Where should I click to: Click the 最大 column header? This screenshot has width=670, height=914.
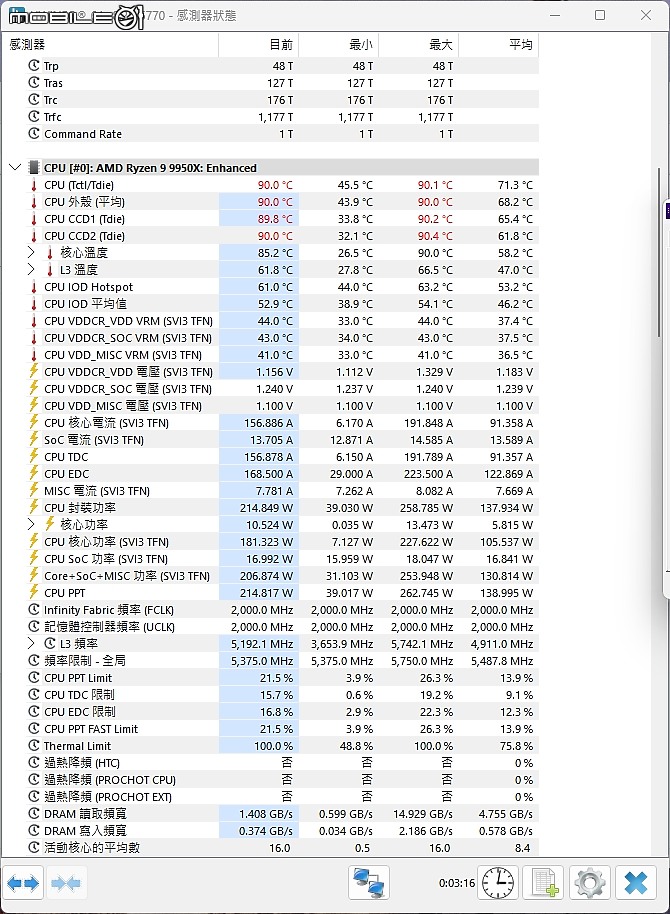pyautogui.click(x=418, y=44)
